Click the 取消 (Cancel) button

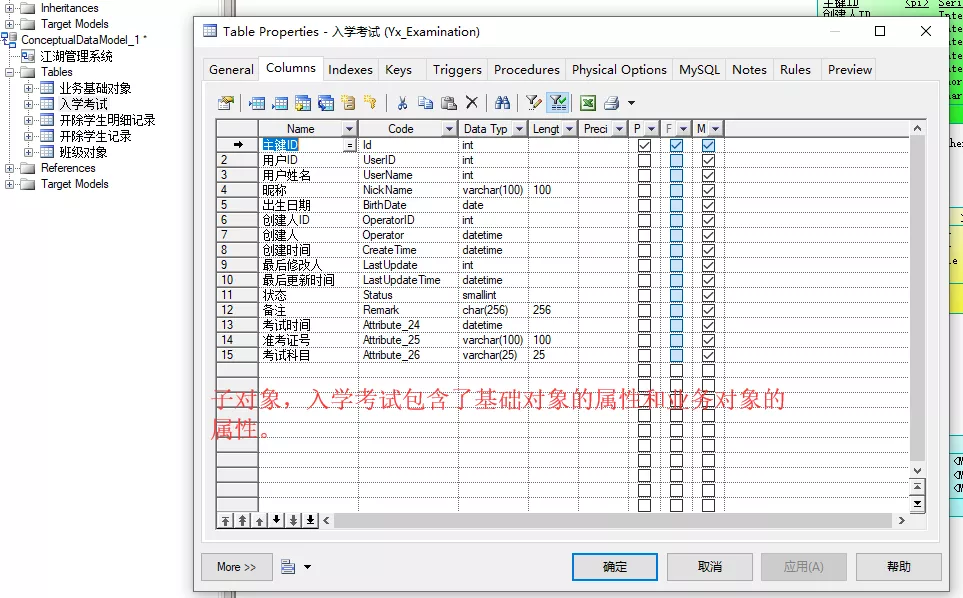(709, 567)
